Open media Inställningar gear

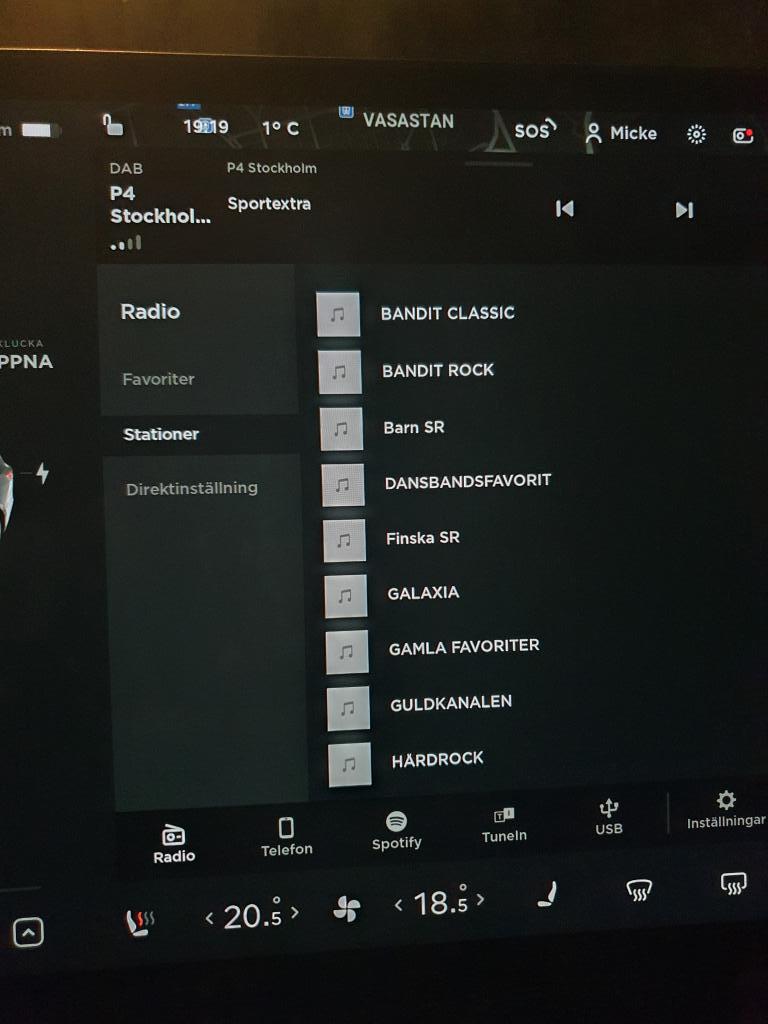pos(726,810)
